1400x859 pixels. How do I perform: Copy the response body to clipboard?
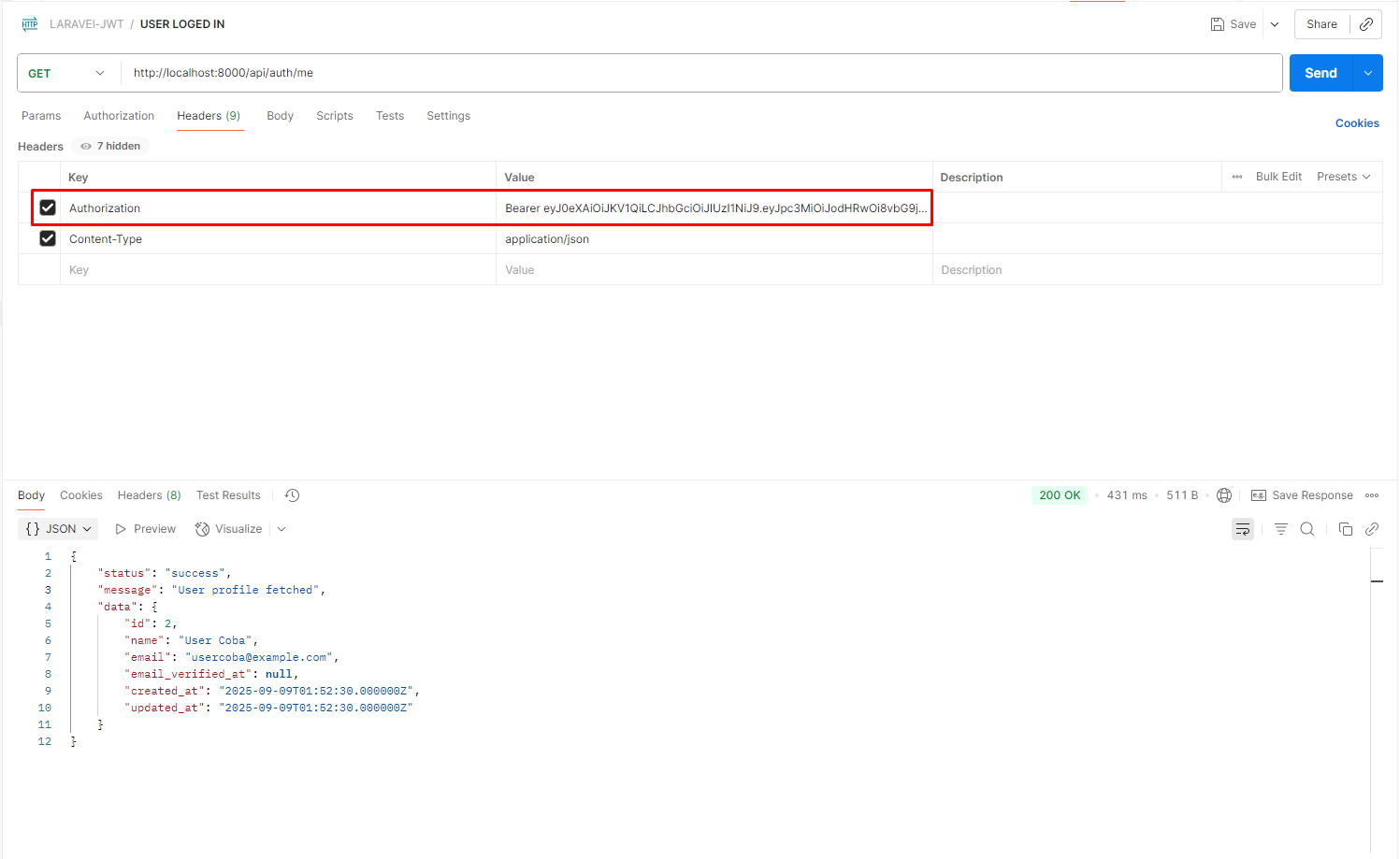(x=1346, y=529)
